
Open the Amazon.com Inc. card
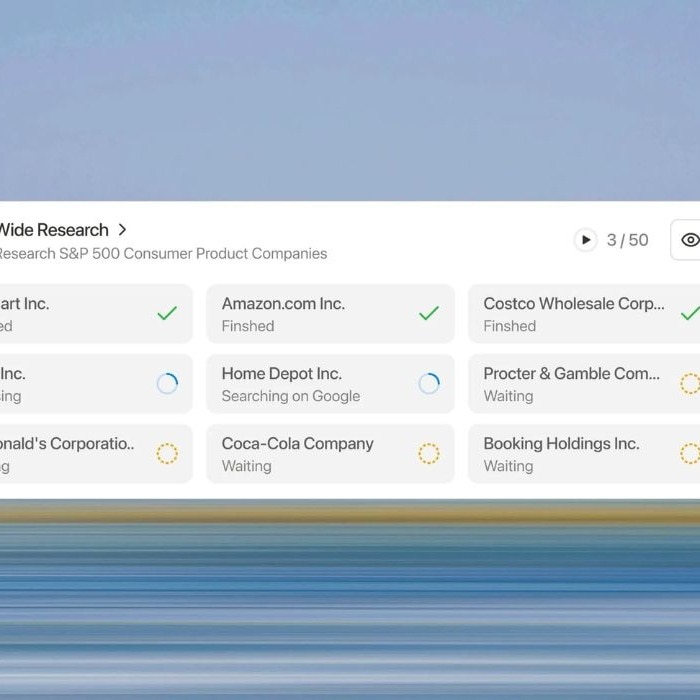click(330, 314)
